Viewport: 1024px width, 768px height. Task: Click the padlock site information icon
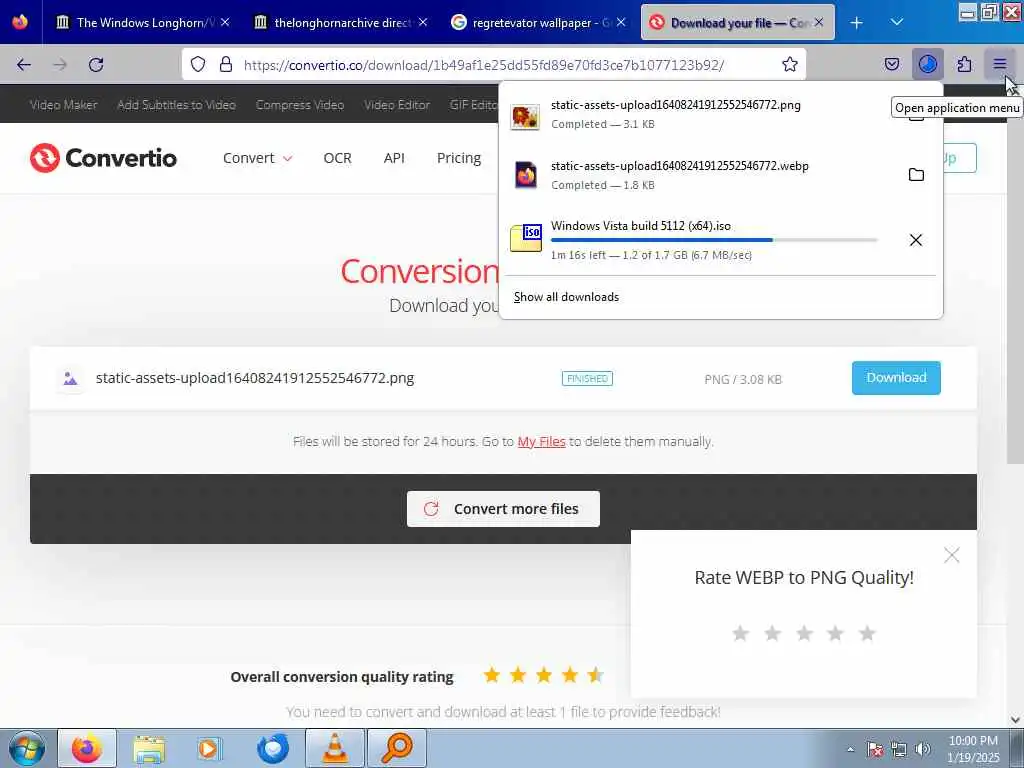pyautogui.click(x=226, y=64)
